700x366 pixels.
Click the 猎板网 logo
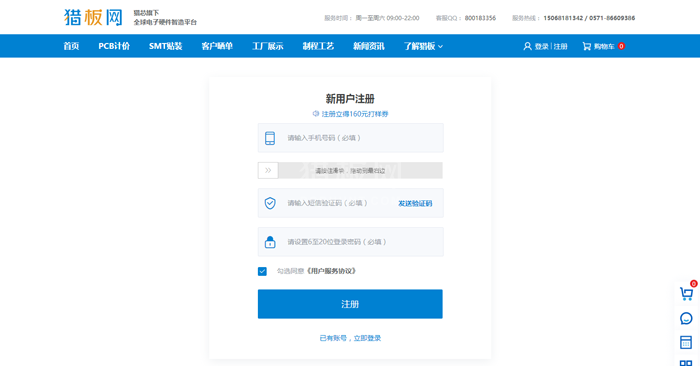[93, 17]
